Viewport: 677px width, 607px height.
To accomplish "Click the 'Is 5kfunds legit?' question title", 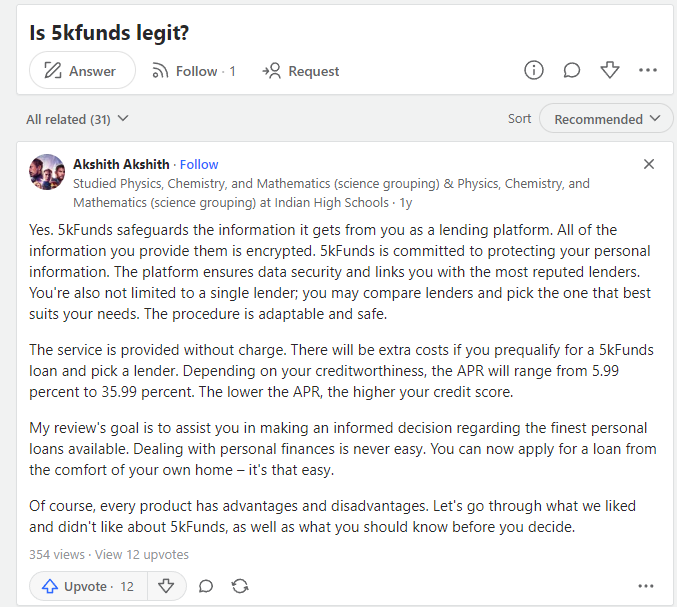I will [x=108, y=32].
